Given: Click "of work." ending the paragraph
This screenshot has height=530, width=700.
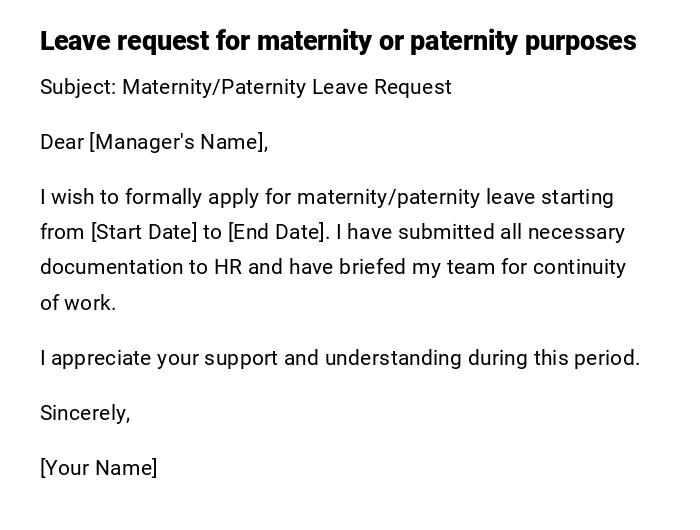Looking at the screenshot, I should (78, 303).
